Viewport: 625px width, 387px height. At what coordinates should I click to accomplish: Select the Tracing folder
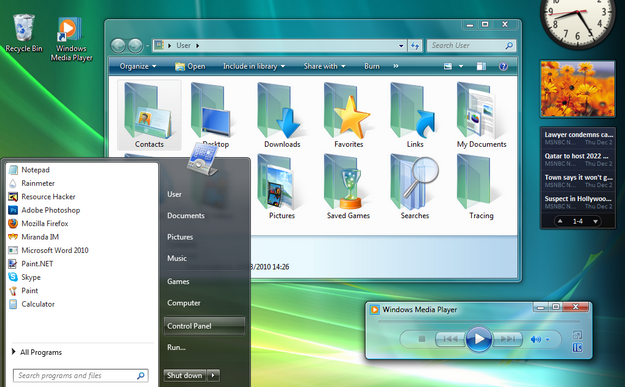click(481, 187)
